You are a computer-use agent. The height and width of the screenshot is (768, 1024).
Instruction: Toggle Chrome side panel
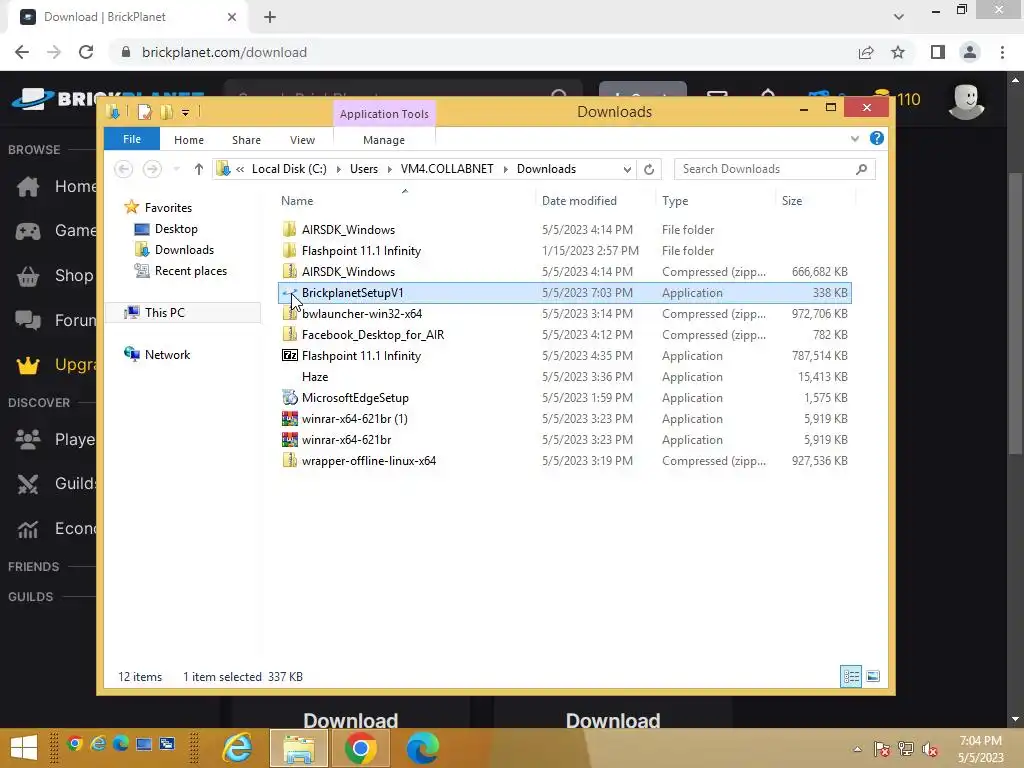coord(938,52)
